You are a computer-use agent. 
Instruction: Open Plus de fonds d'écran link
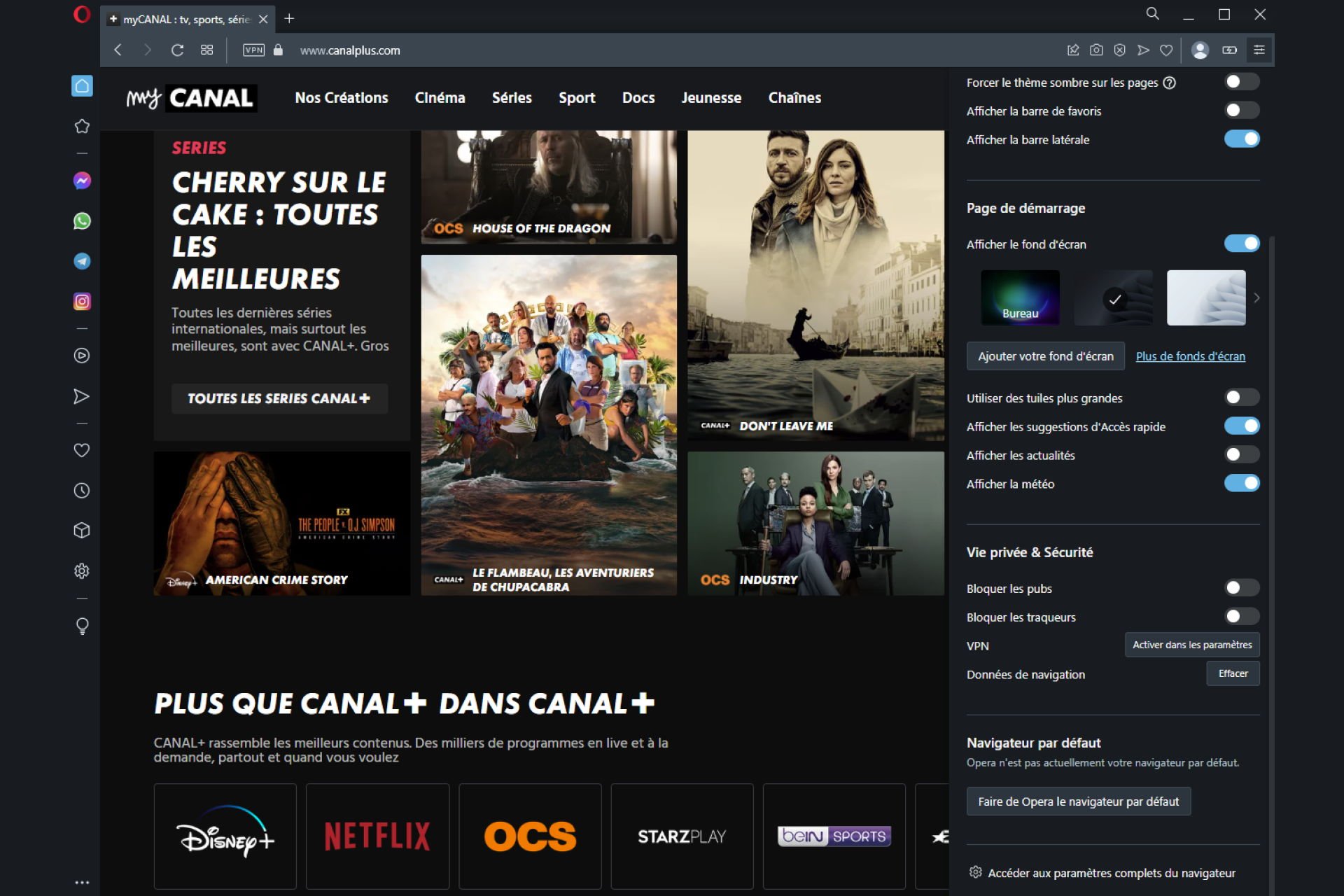tap(1190, 356)
